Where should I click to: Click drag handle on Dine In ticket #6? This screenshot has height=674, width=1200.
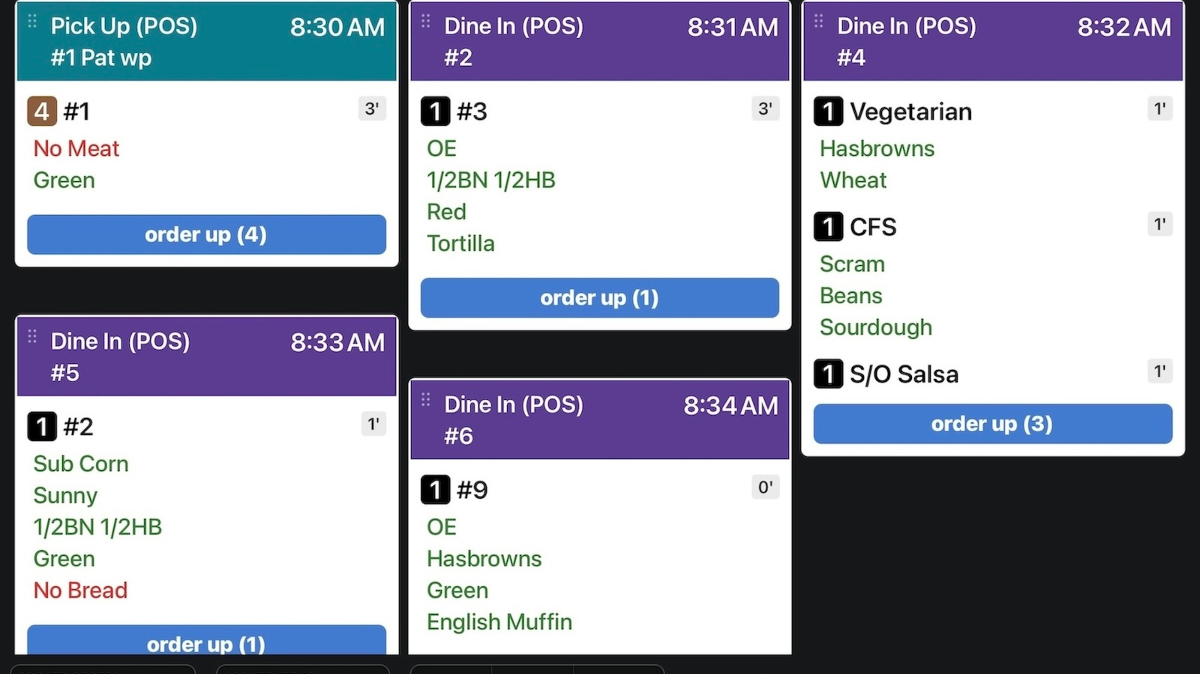click(x=425, y=399)
